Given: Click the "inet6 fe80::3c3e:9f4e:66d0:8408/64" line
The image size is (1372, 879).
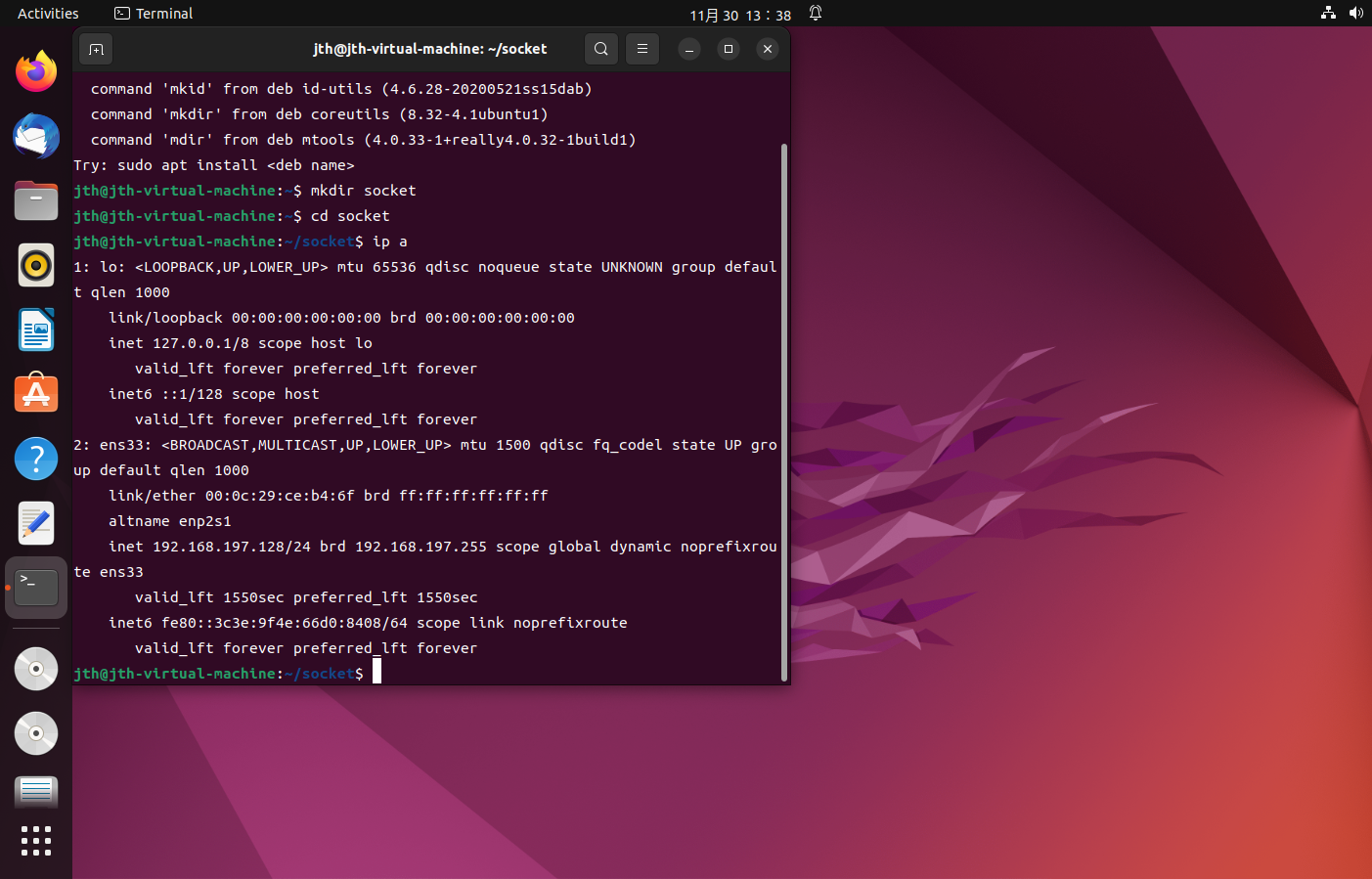Looking at the screenshot, I should [369, 623].
